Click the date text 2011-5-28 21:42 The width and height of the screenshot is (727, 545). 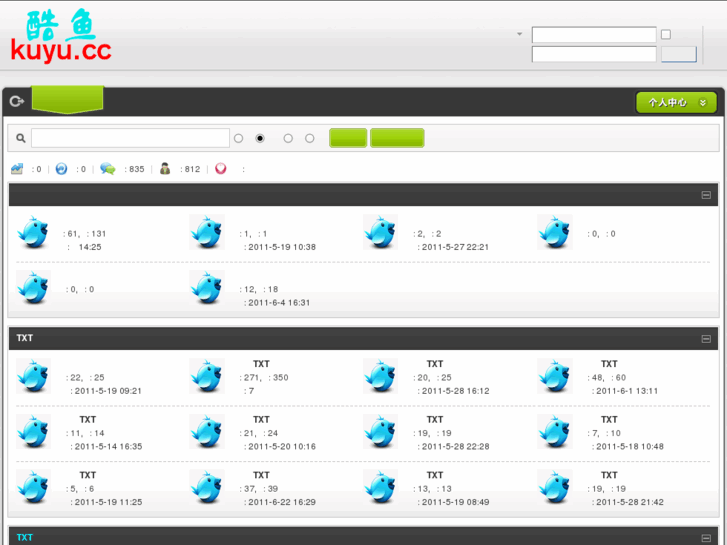coord(630,502)
